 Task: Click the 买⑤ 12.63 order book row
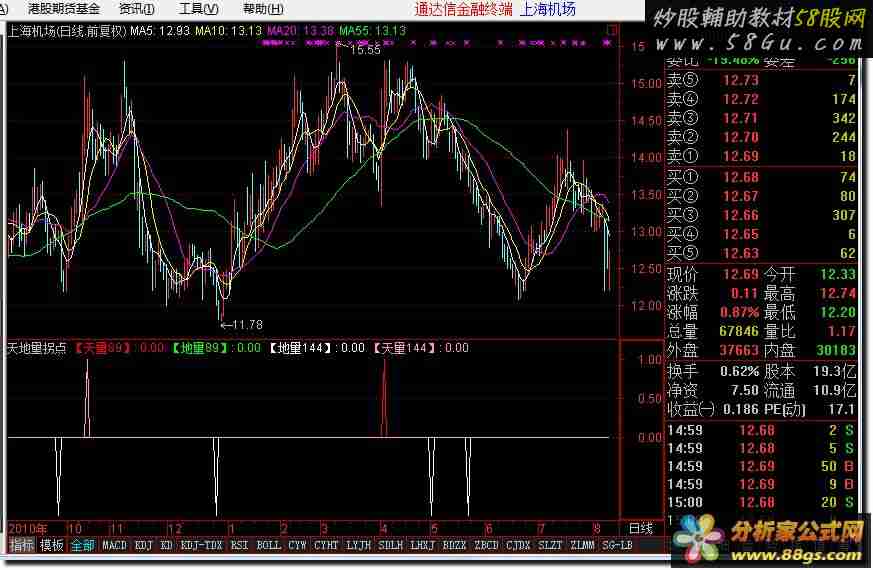(x=762, y=253)
